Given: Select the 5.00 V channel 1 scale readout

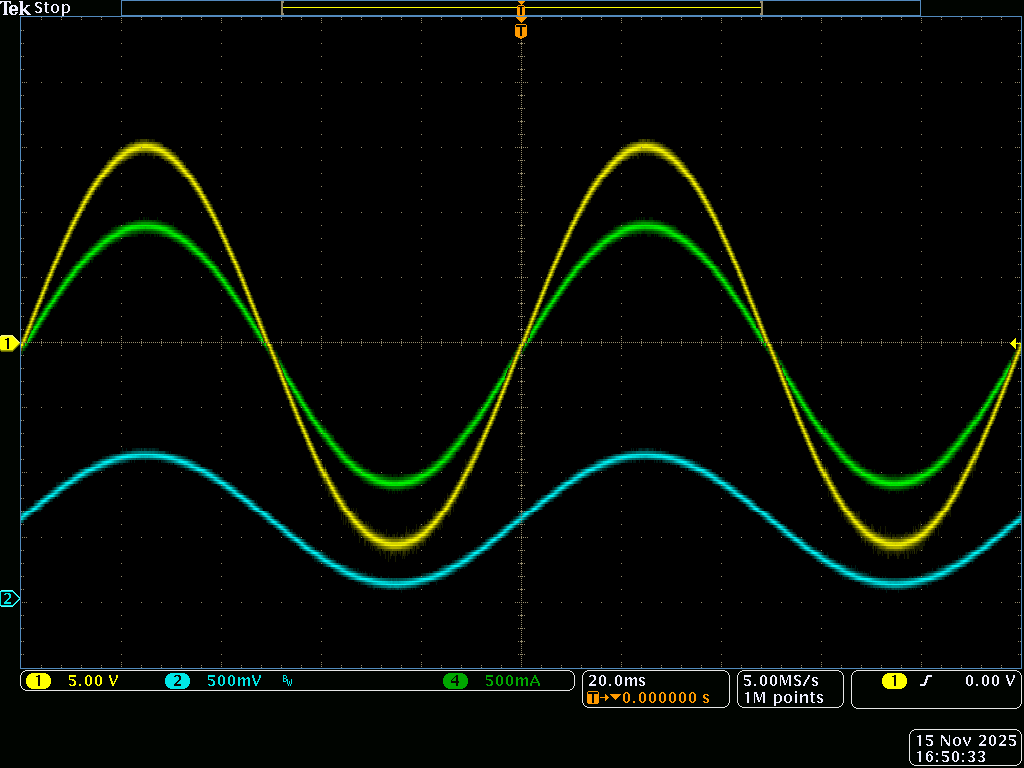Looking at the screenshot, I should tap(93, 681).
